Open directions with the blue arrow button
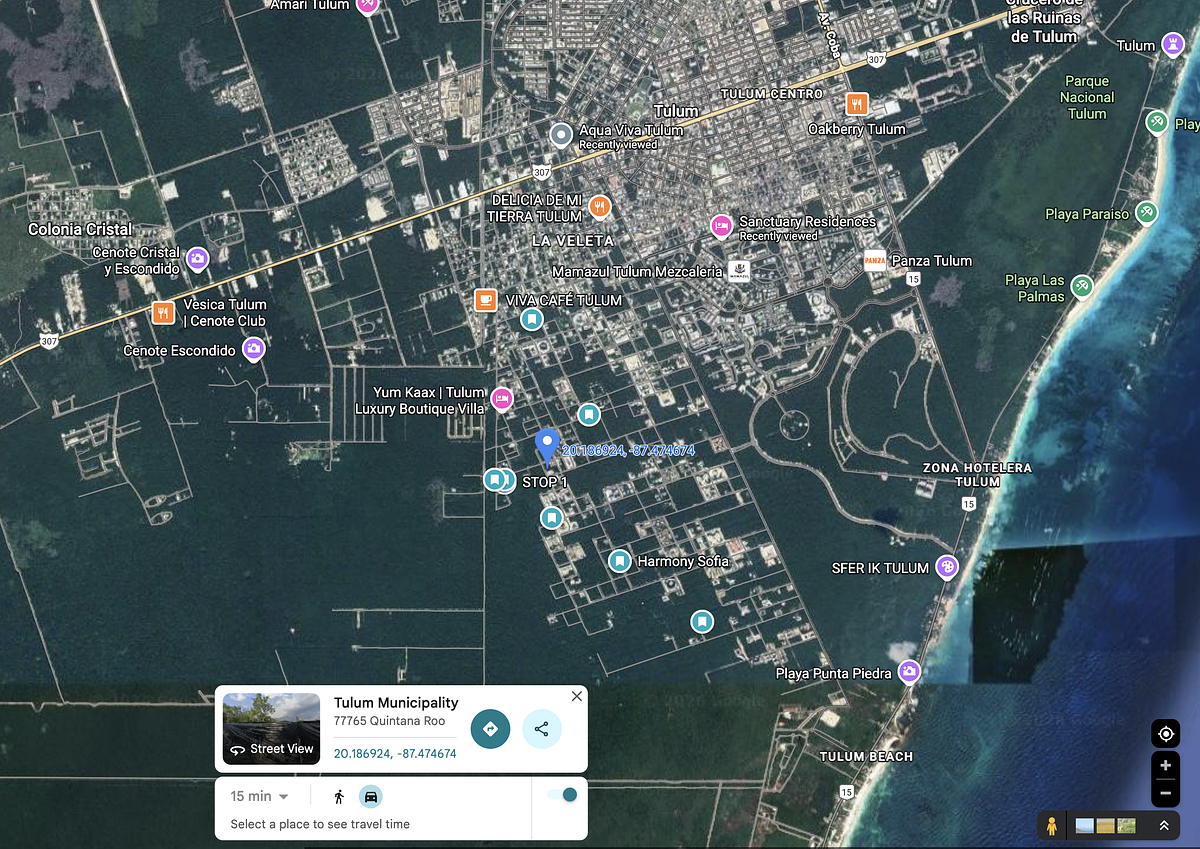Viewport: 1200px width, 849px height. pos(490,729)
